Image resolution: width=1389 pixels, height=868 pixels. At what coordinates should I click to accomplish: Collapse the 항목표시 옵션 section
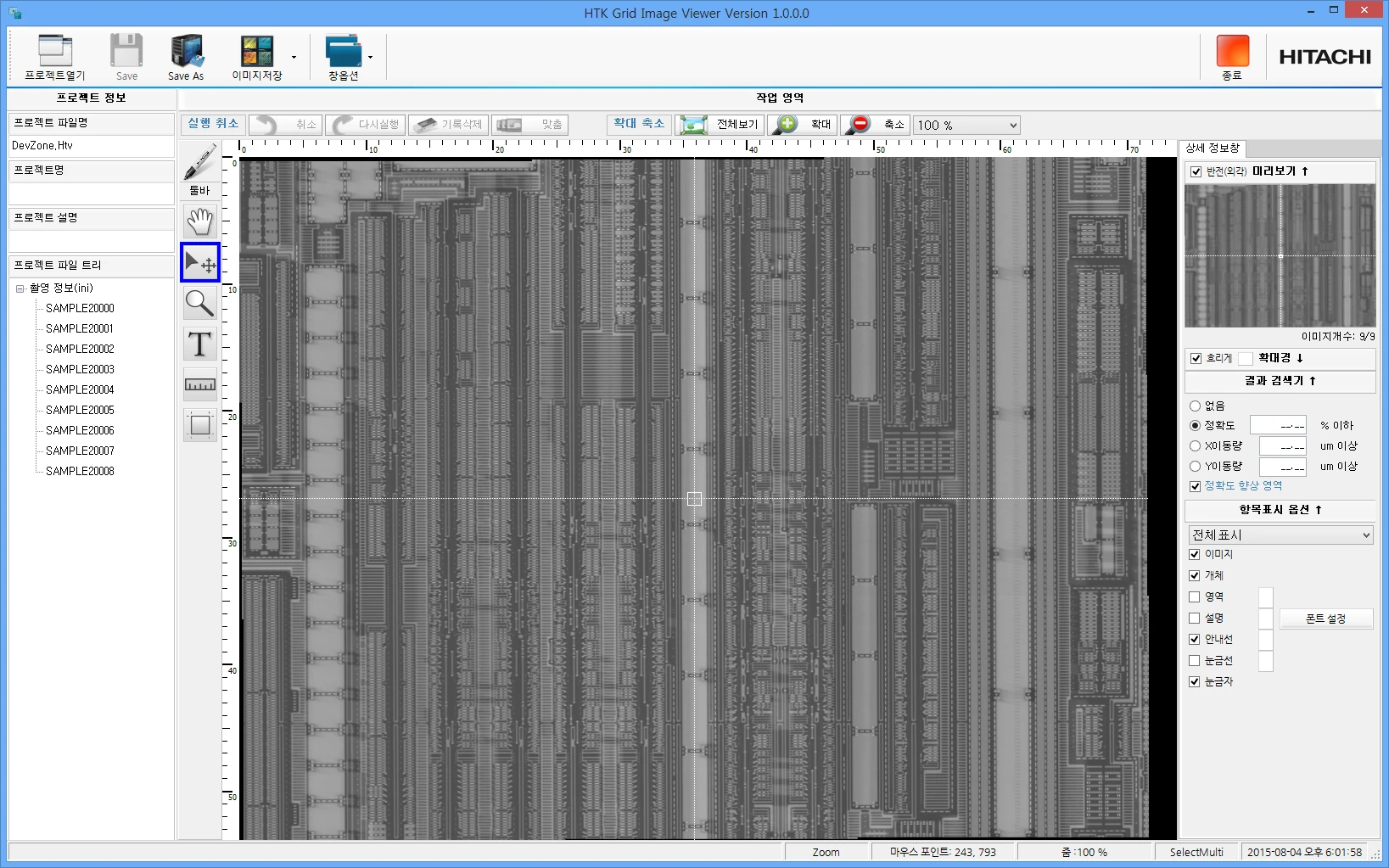click(1280, 510)
